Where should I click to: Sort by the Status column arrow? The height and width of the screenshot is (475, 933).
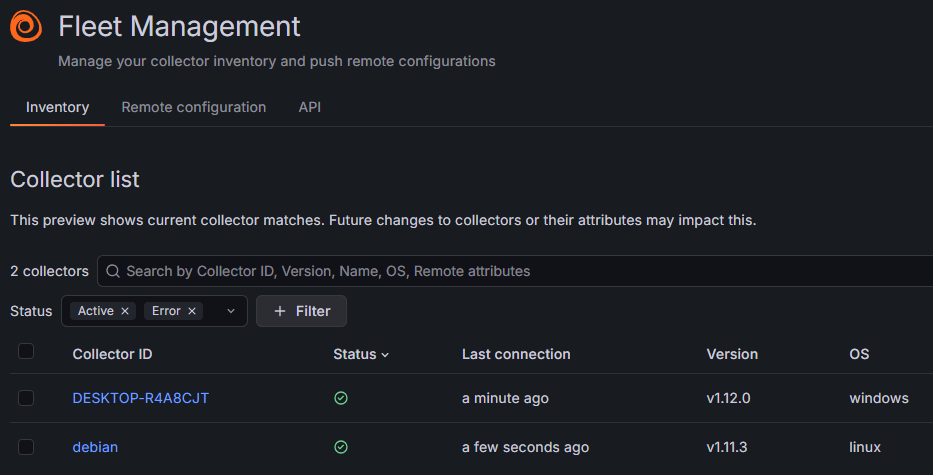click(x=385, y=355)
